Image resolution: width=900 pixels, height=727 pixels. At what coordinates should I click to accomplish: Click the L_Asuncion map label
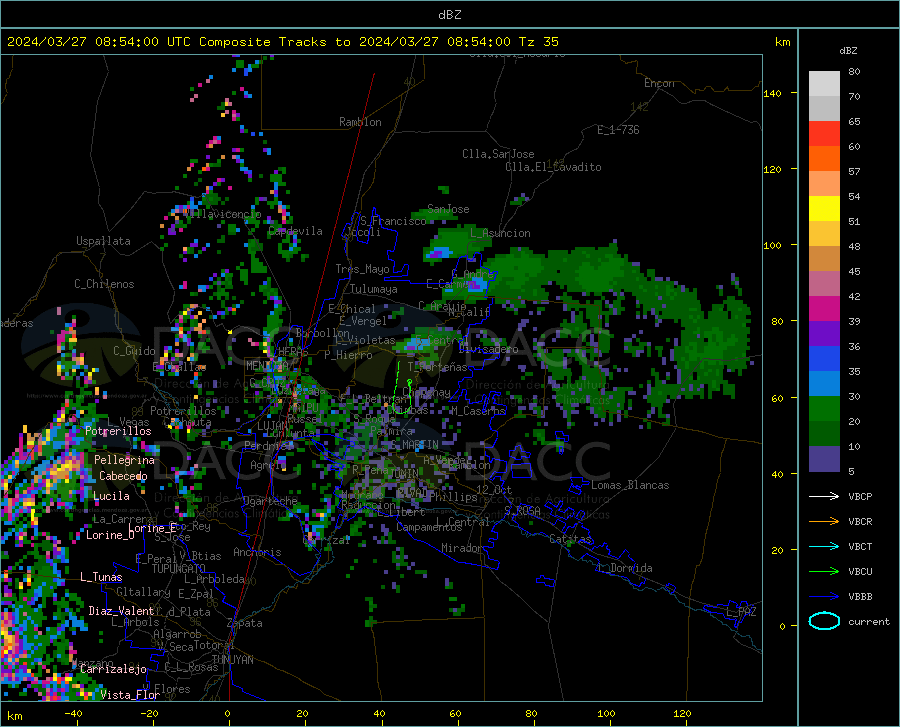pos(500,233)
